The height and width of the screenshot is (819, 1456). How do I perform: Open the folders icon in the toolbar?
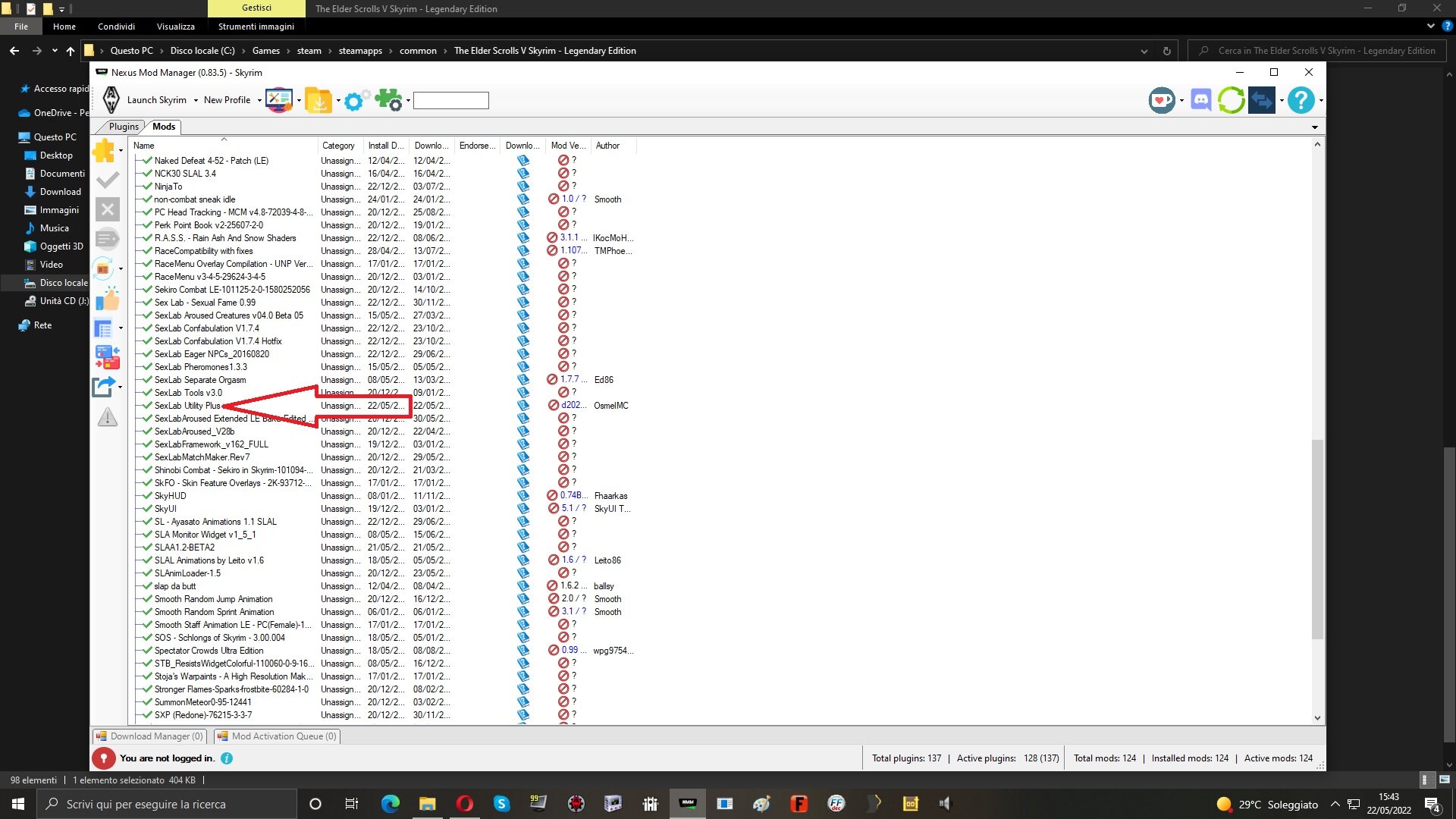(318, 100)
